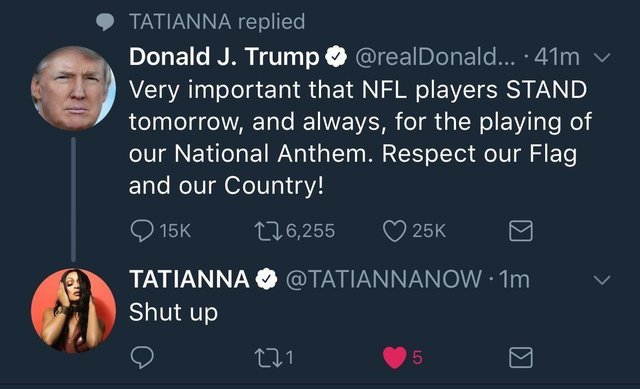This screenshot has height=389, width=640.
Task: Retweet the NFL players tweet
Action: click(x=268, y=231)
